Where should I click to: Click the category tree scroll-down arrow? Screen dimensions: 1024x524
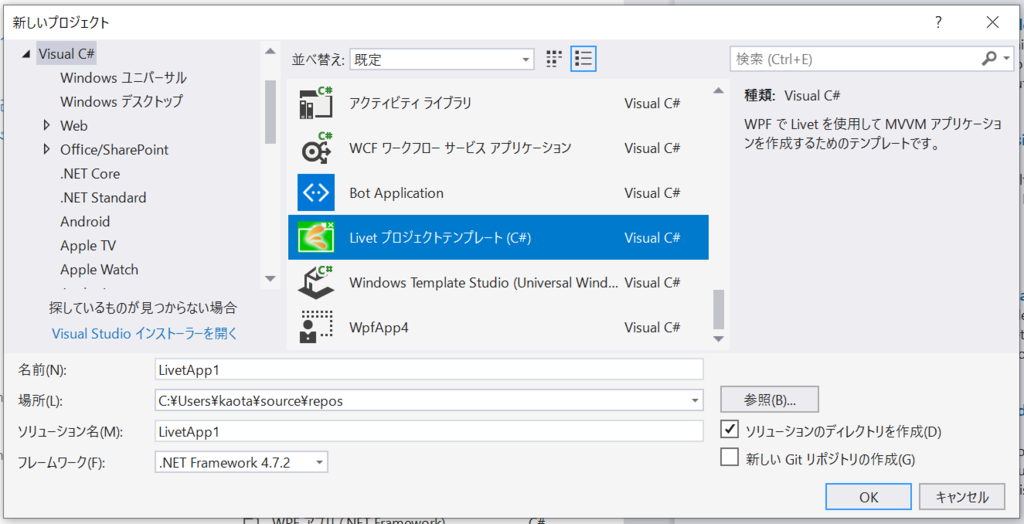(x=270, y=278)
